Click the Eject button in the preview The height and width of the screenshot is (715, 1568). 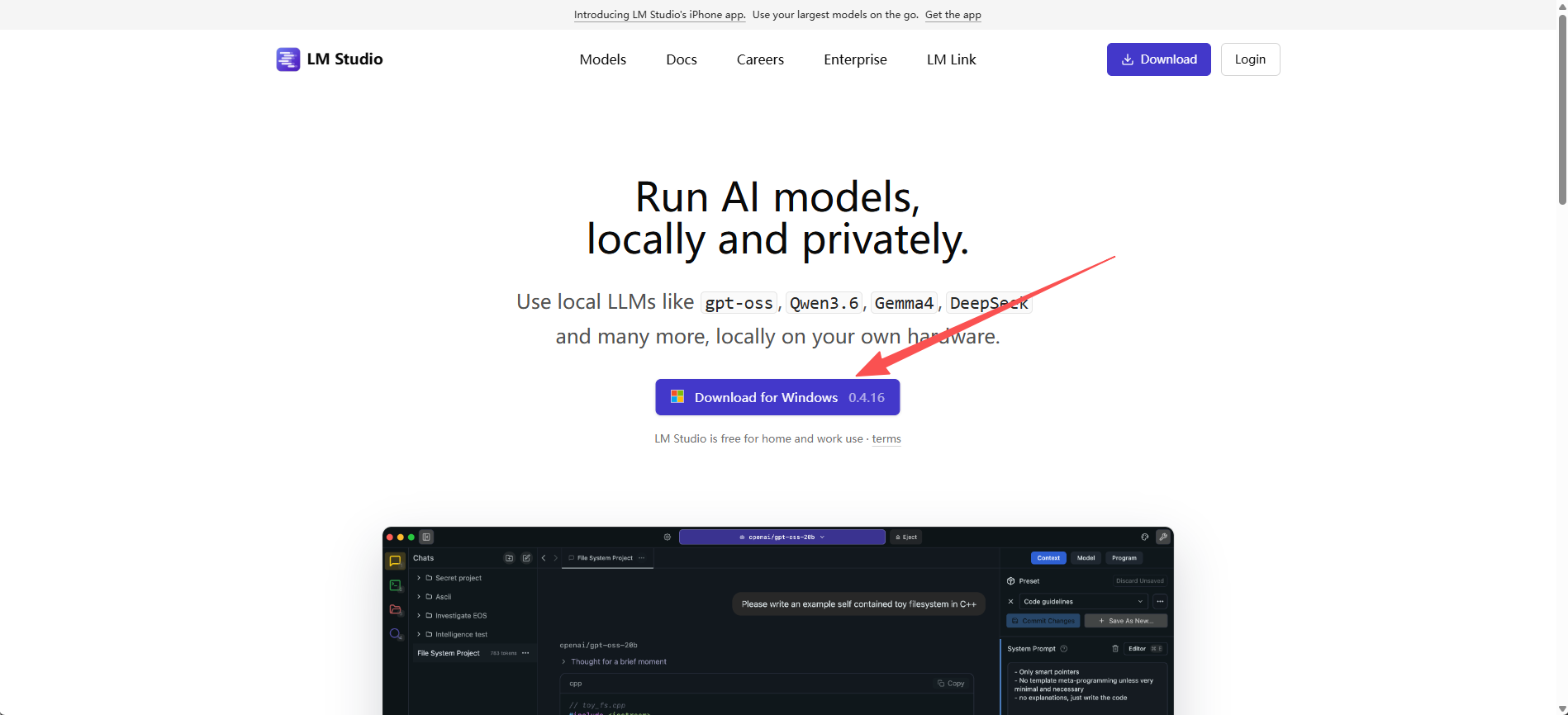[906, 537]
